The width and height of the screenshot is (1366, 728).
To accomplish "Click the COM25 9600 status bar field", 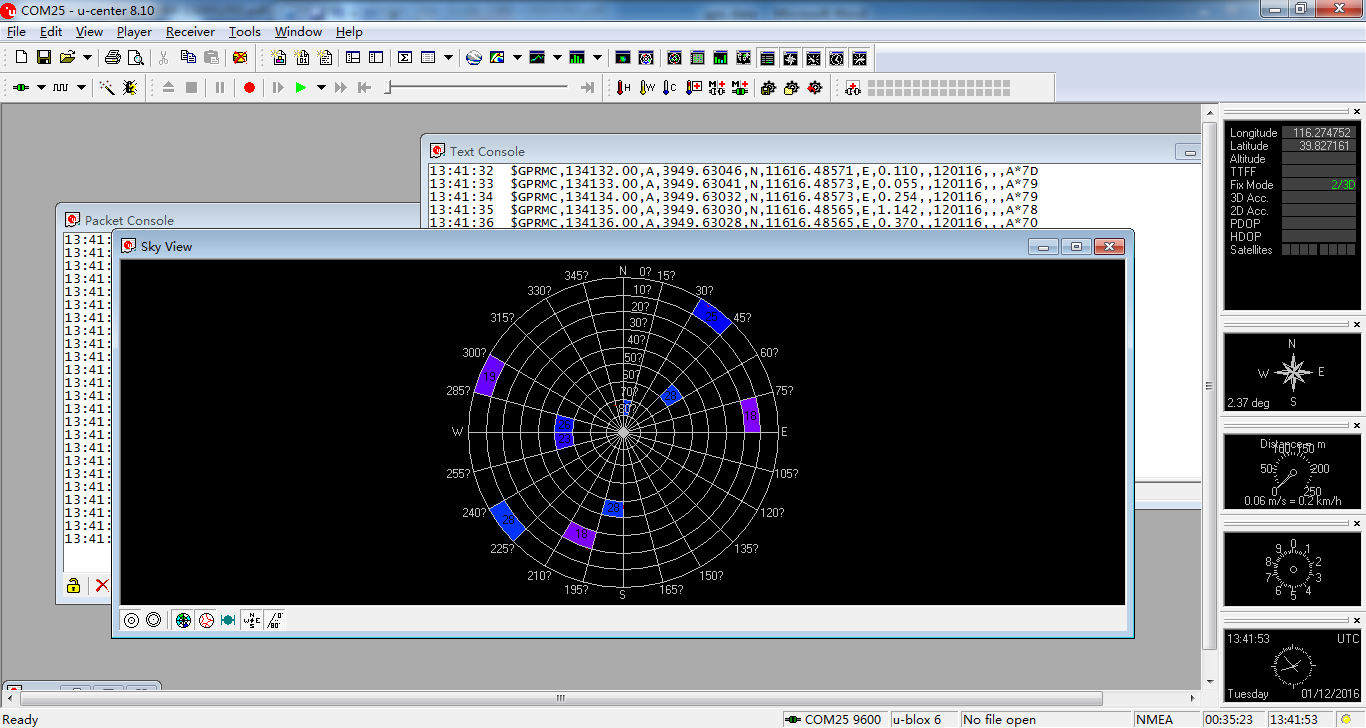I will click(834, 719).
